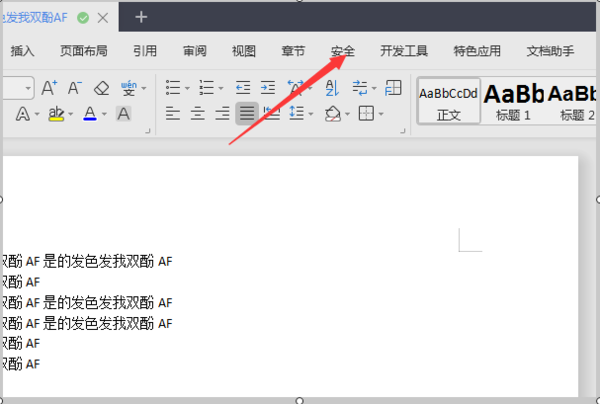Open the 文档助手 tab
Screen dimensions: 600x404
click(x=550, y=51)
